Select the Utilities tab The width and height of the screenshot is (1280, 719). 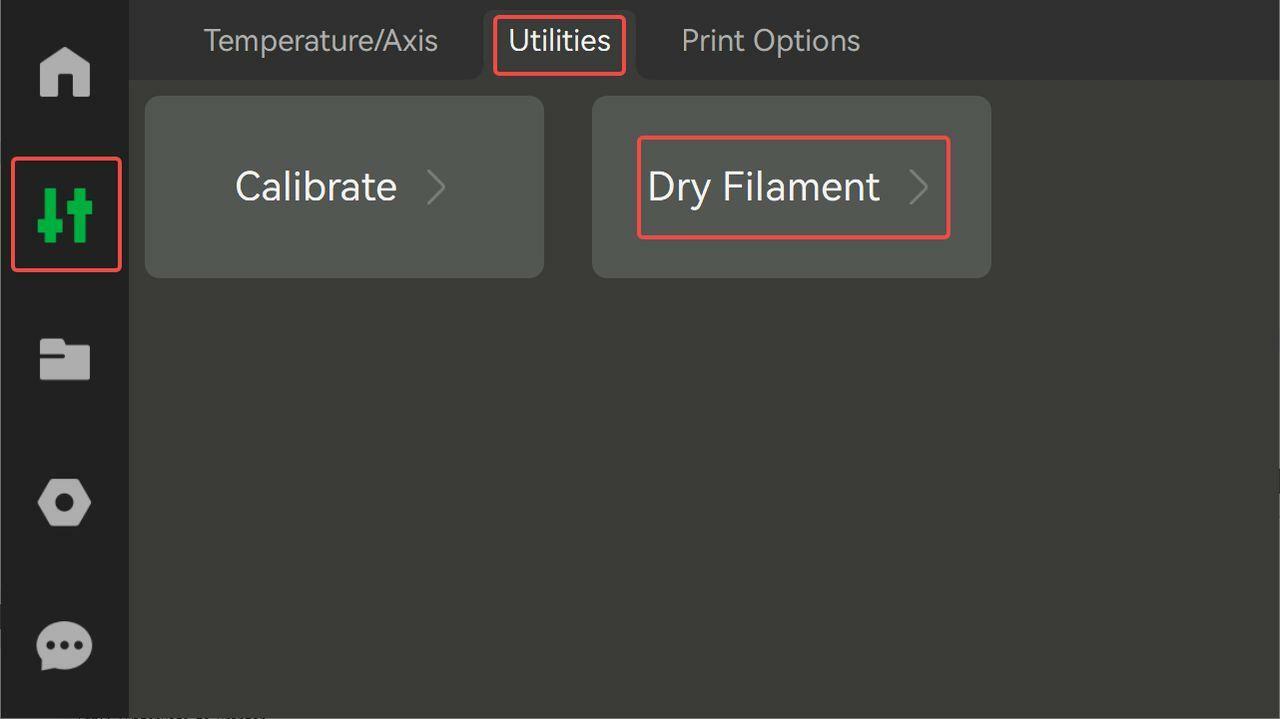(x=559, y=41)
